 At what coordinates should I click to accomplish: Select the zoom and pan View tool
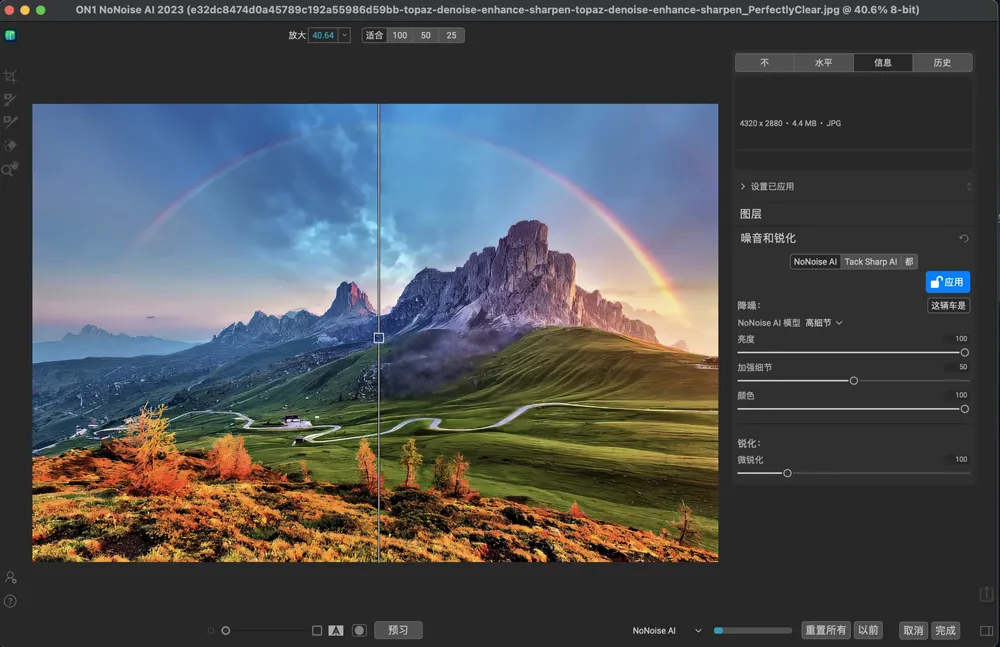(10, 169)
